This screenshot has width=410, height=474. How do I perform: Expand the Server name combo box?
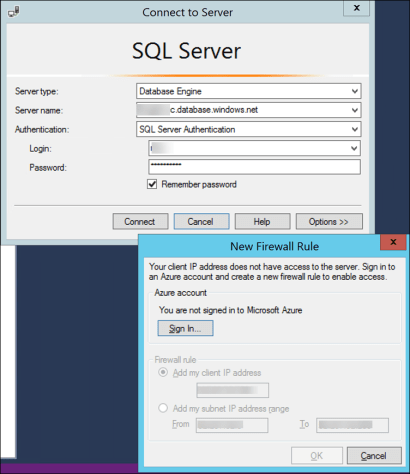click(x=355, y=110)
